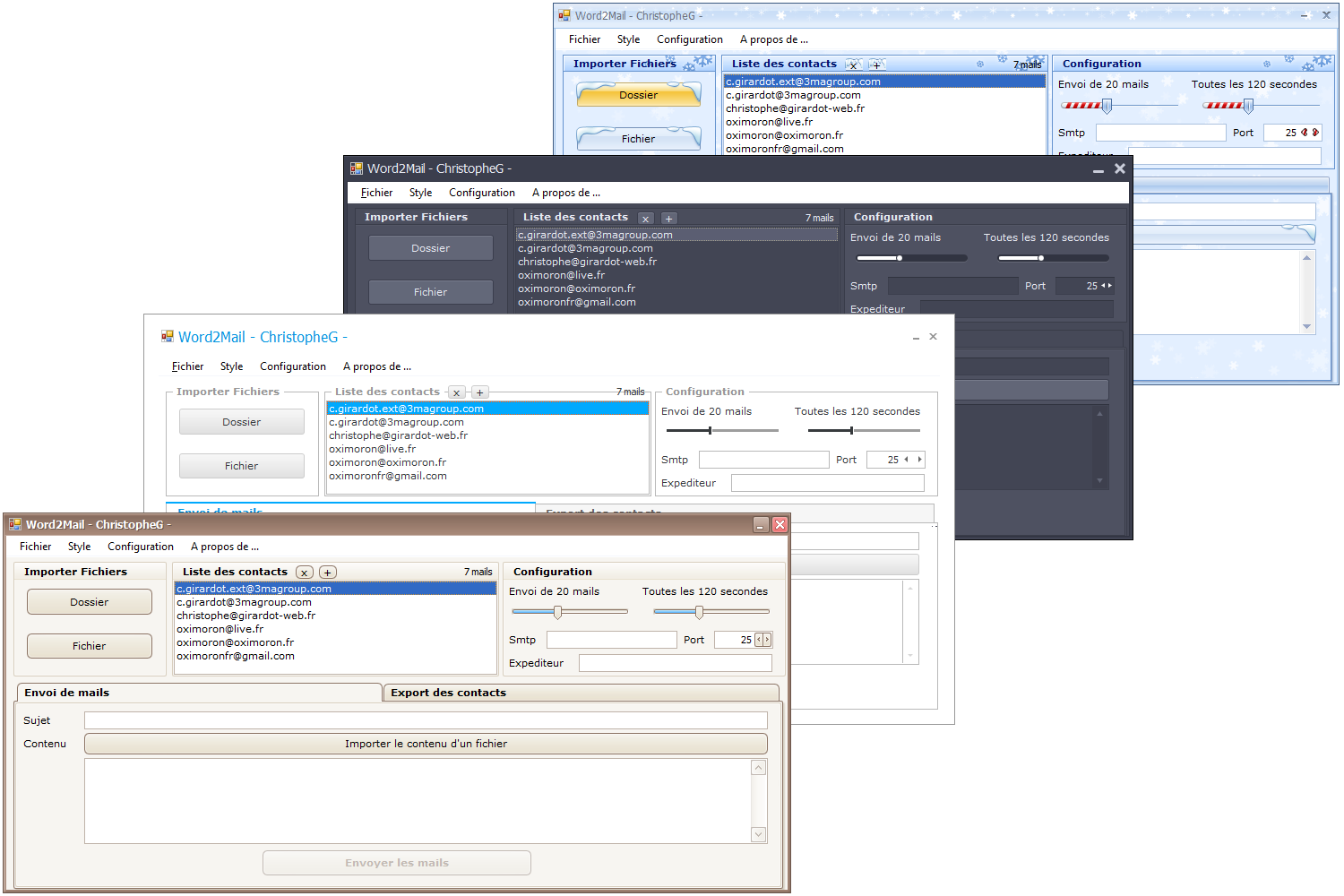This screenshot has width=1344, height=896.
Task: Select oximoron@live.fr in white window
Action: [x=487, y=449]
